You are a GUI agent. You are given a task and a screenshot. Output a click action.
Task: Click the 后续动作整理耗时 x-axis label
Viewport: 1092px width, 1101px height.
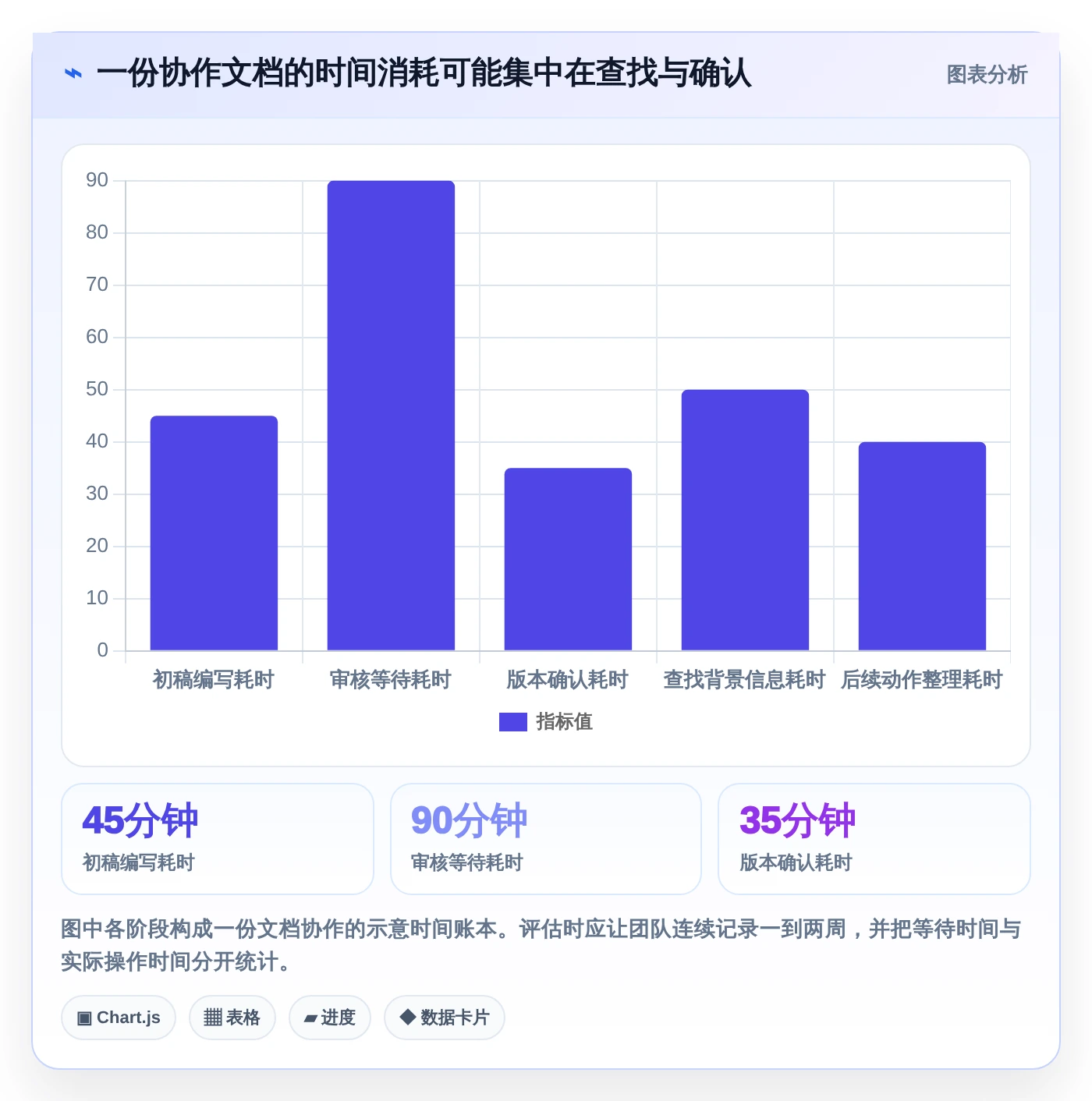coord(922,680)
